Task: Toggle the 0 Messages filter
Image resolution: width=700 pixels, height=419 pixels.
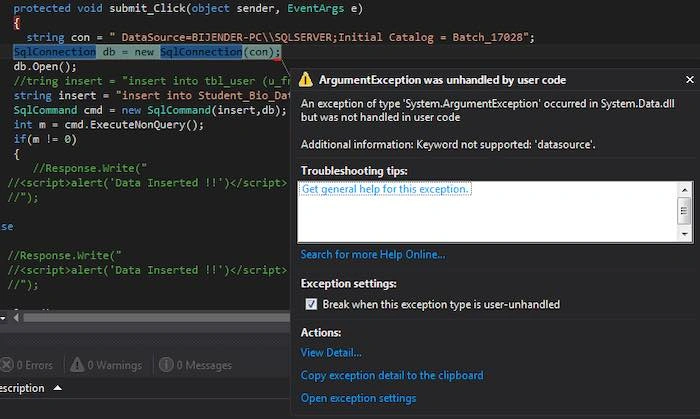Action: click(196, 365)
